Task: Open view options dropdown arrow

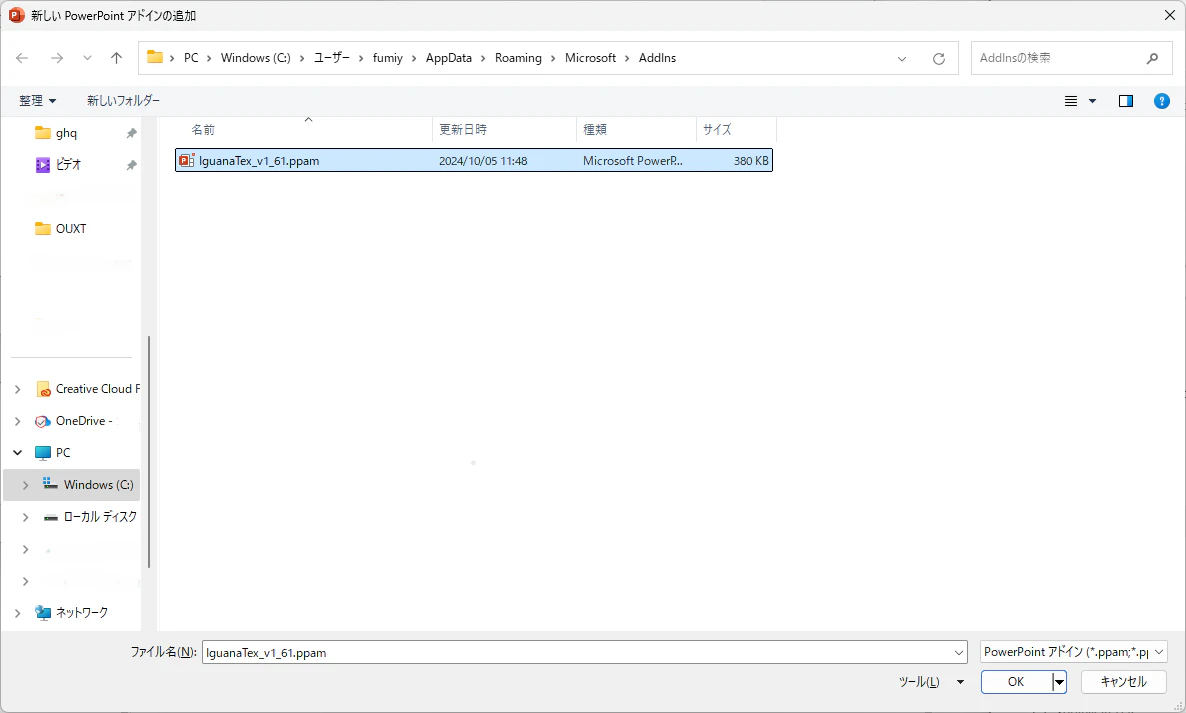Action: coord(1092,101)
